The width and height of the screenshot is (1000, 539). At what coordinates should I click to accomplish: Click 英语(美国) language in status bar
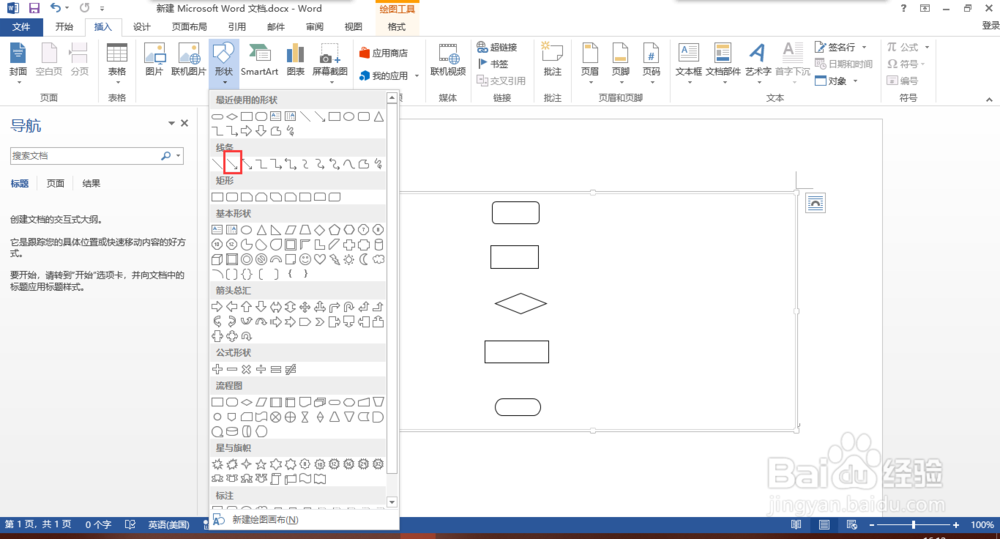(x=169, y=524)
